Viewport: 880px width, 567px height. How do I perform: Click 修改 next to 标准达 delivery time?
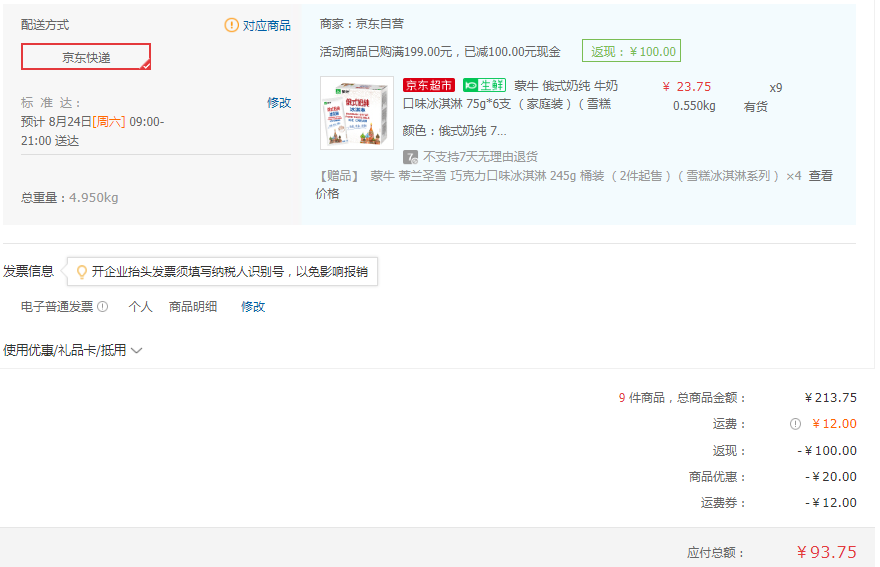click(279, 103)
